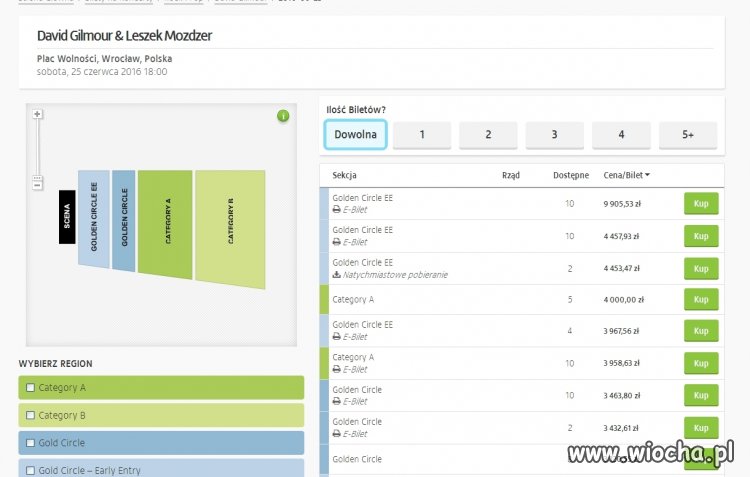Click David Gilmour & Leszek Mozdzer title
750x477 pixels.
click(124, 35)
